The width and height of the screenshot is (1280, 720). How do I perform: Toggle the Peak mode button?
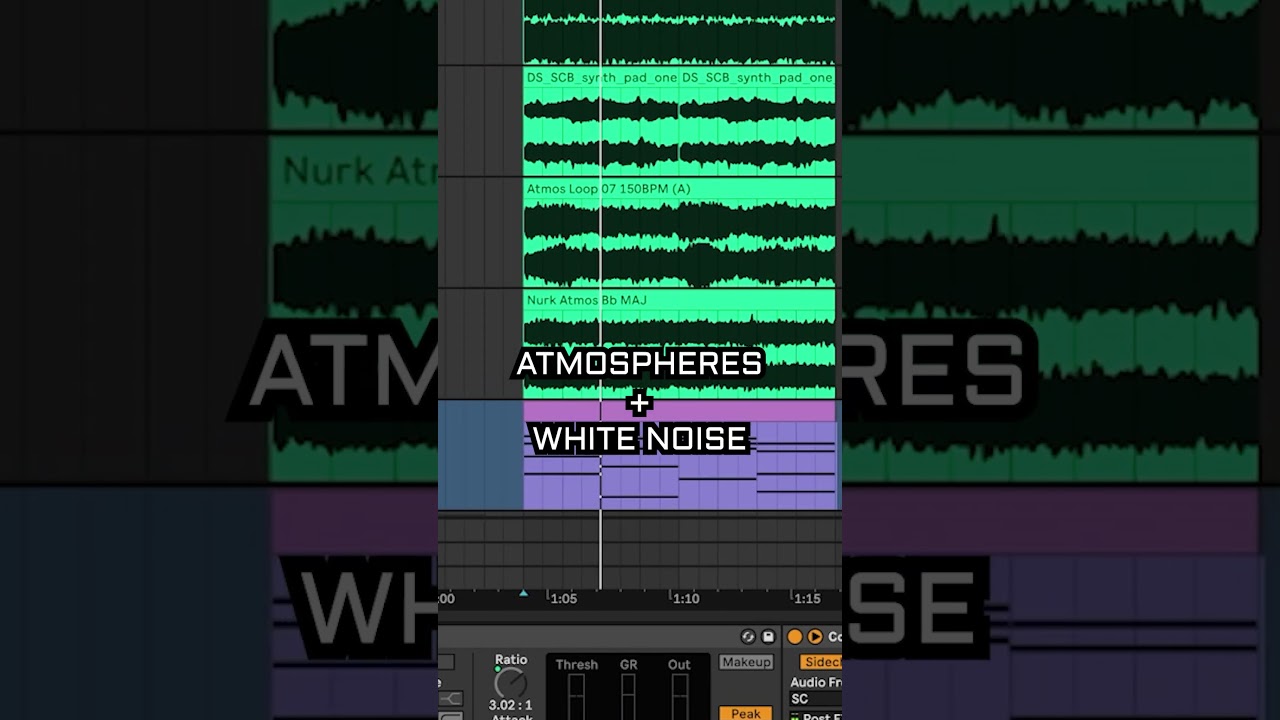click(745, 714)
